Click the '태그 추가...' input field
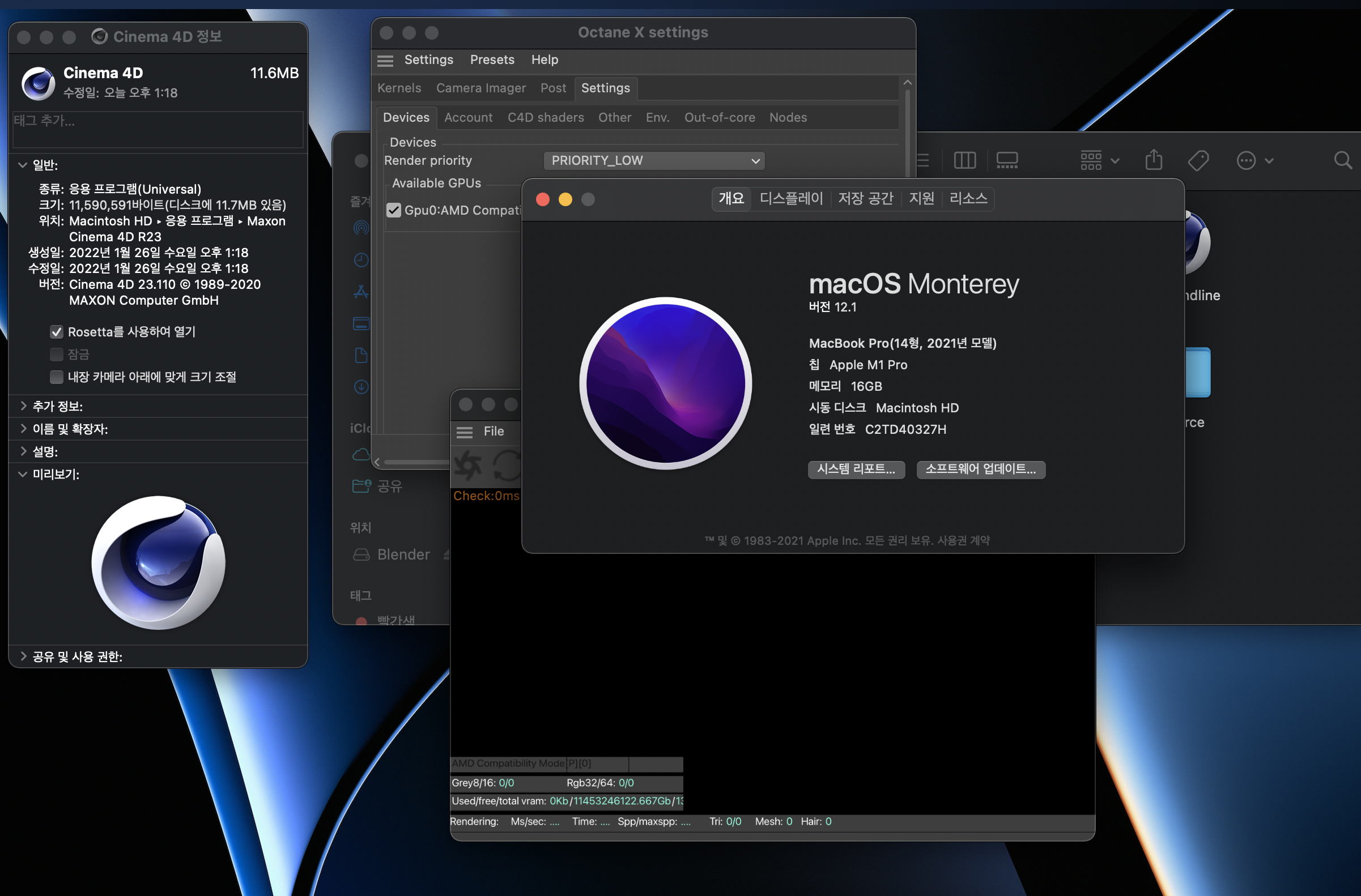Image resolution: width=1361 pixels, height=896 pixels. 158,129
